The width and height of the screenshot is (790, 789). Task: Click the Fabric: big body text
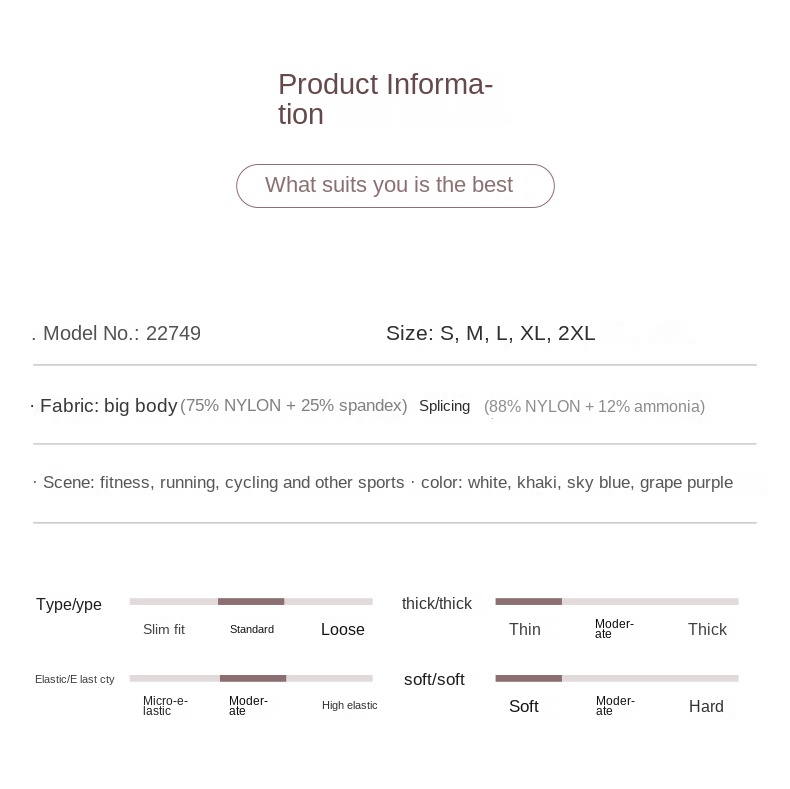(x=108, y=406)
